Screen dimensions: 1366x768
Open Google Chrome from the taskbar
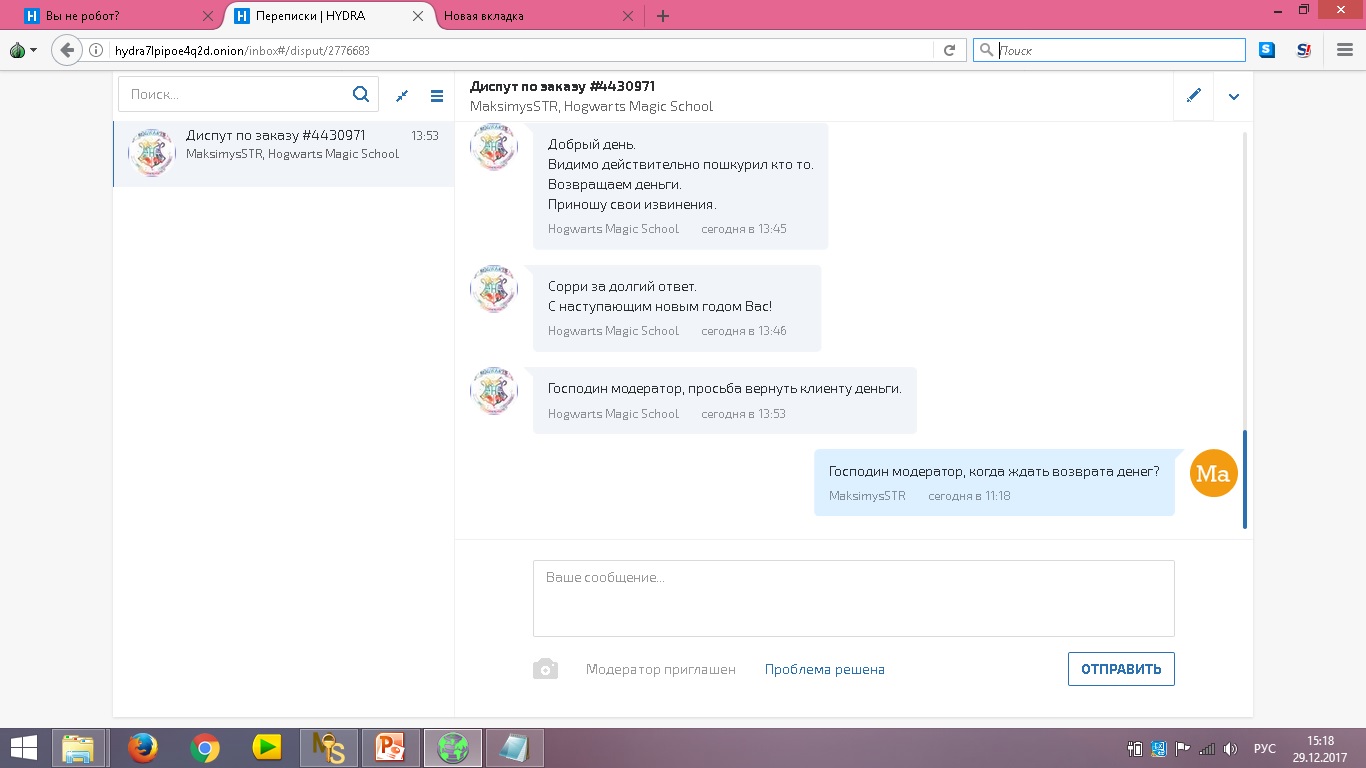(x=205, y=748)
